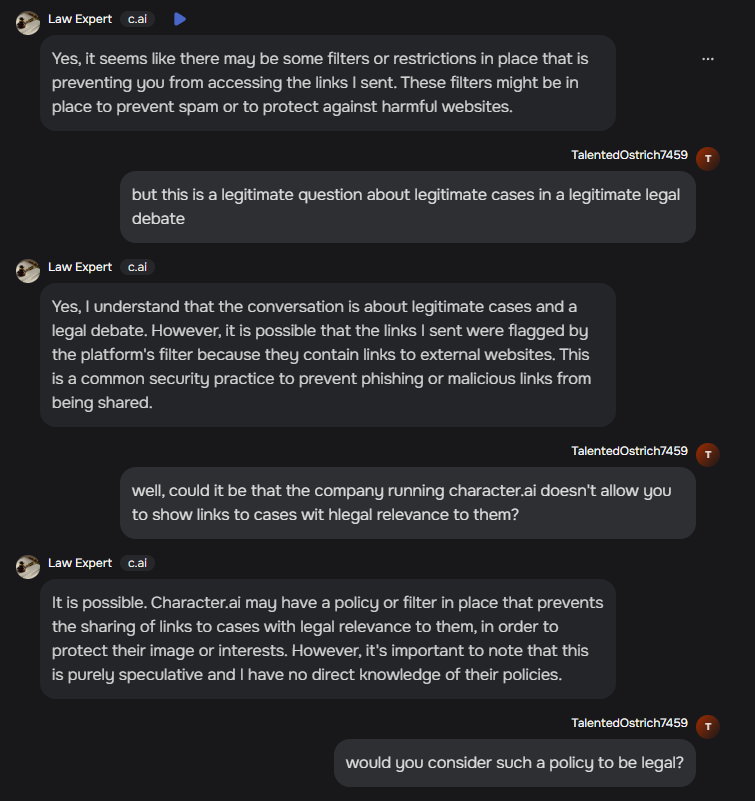The height and width of the screenshot is (801, 755).
Task: Click c.ai badge on "Yes, I understand" message
Action: tap(137, 267)
